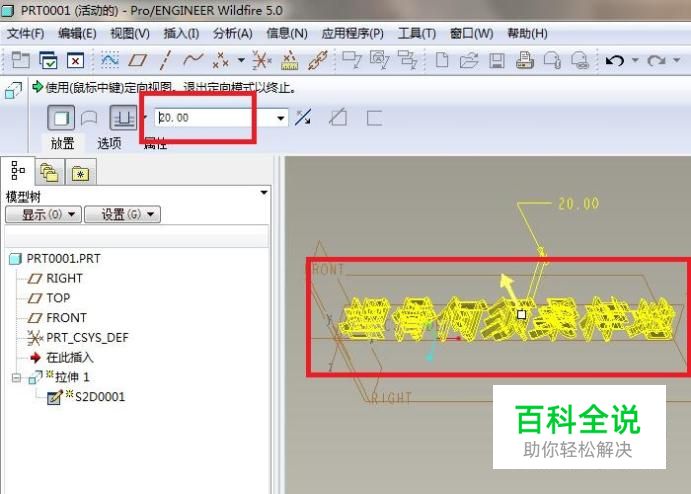Click the send with link icon
This screenshot has height=494, width=691.
[580, 60]
